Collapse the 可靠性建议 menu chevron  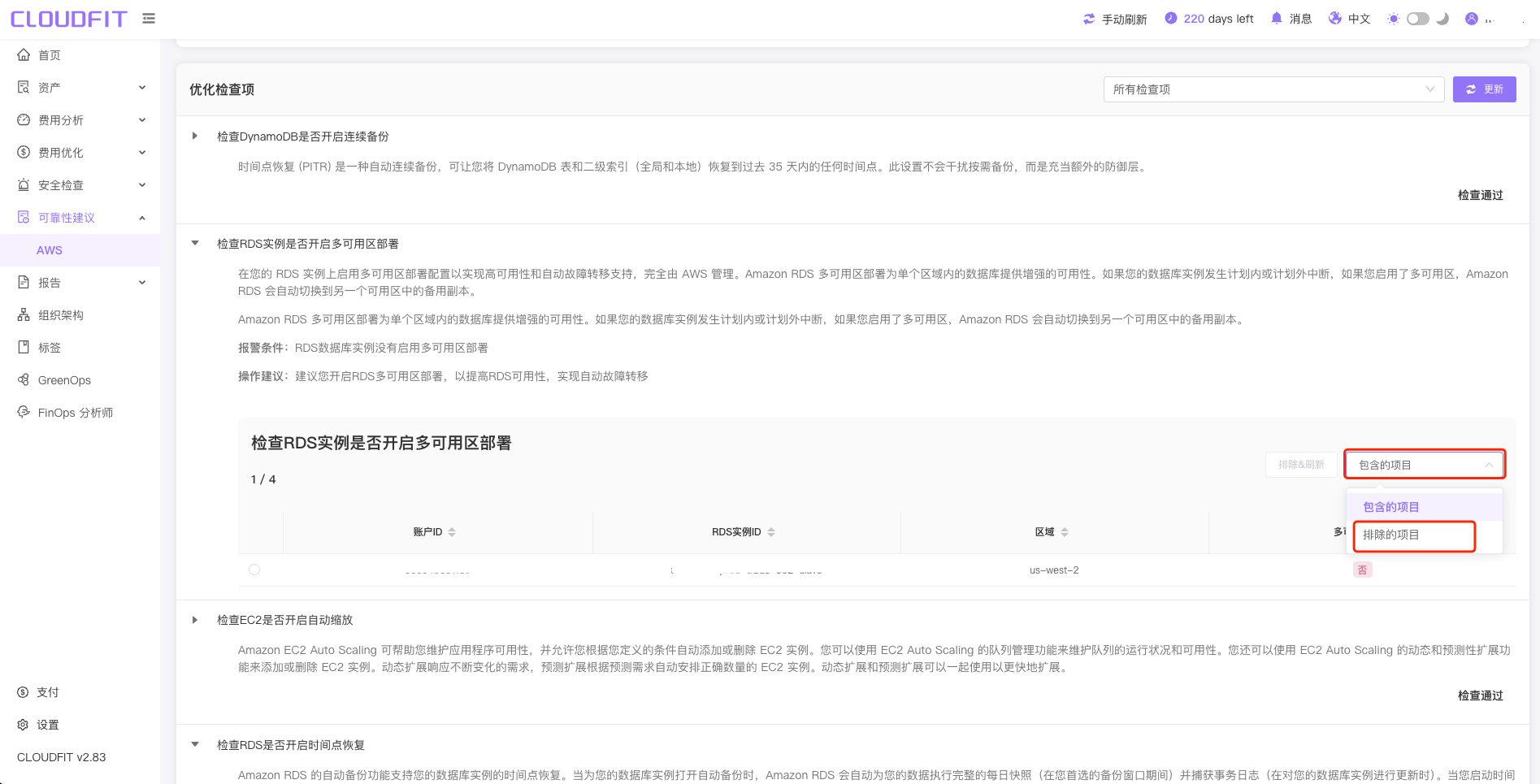click(x=142, y=218)
